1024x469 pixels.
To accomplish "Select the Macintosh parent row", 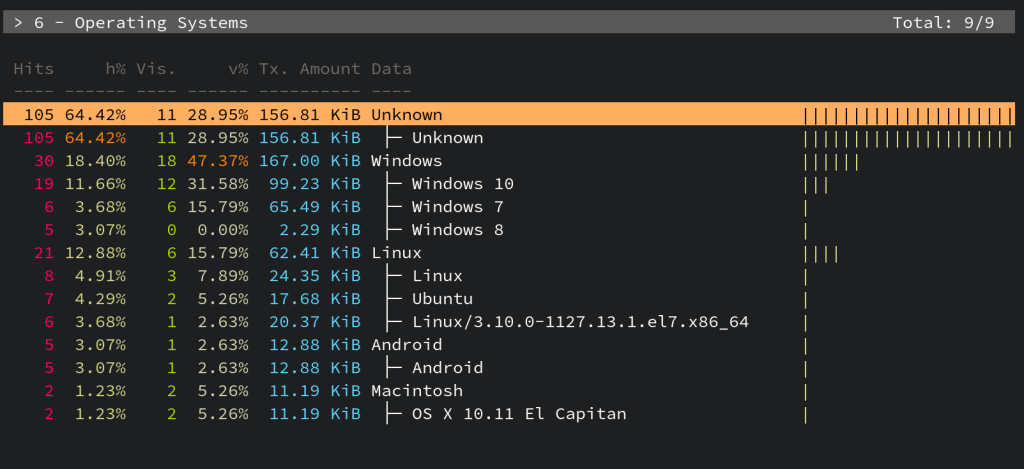I will pyautogui.click(x=417, y=391).
